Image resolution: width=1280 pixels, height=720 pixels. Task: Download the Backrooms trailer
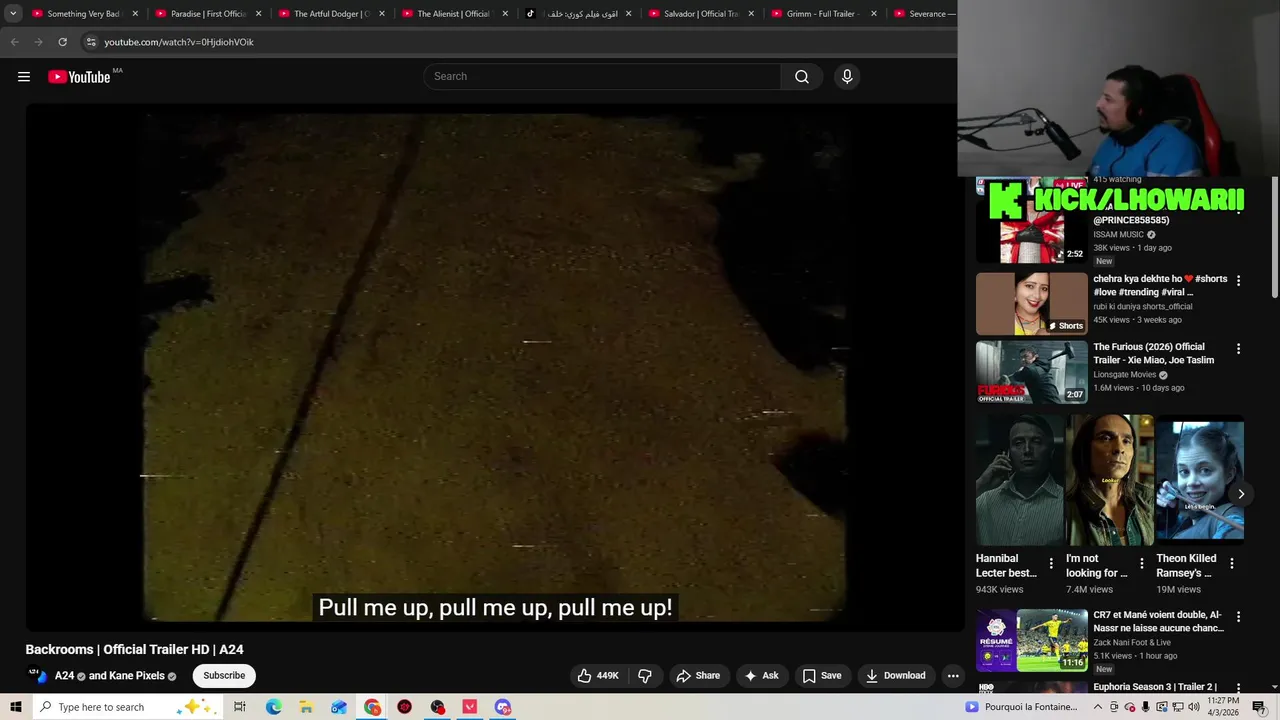tap(896, 676)
